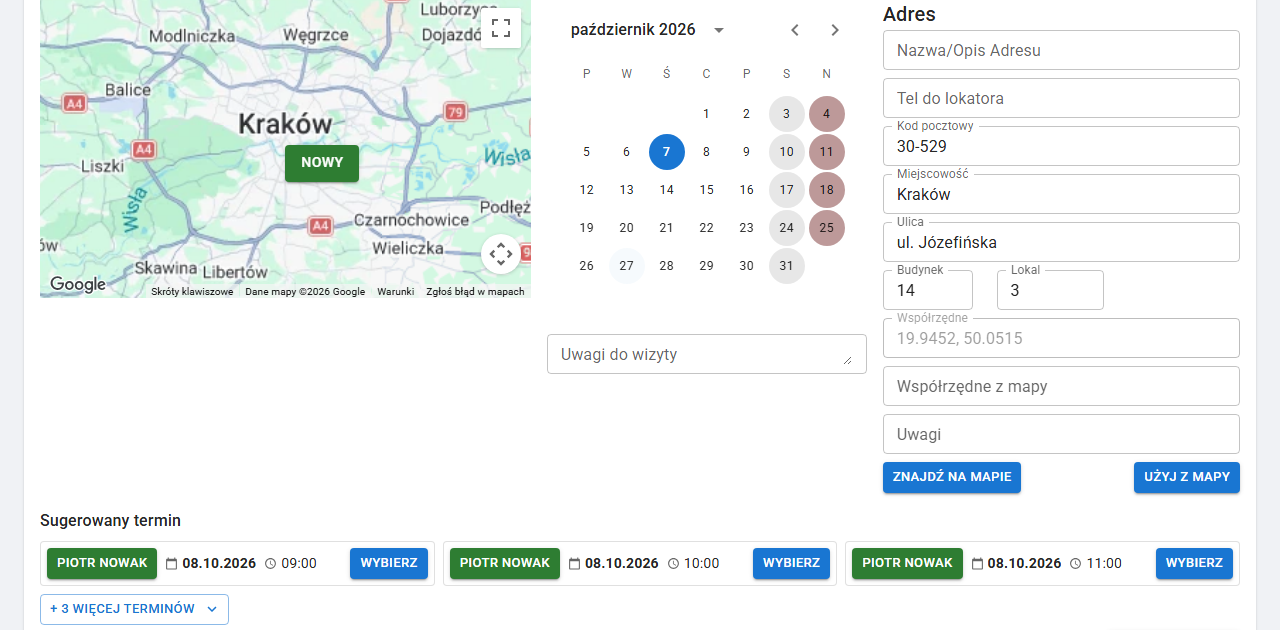The image size is (1280, 630).
Task: Select October 22 in calendar
Action: [707, 228]
